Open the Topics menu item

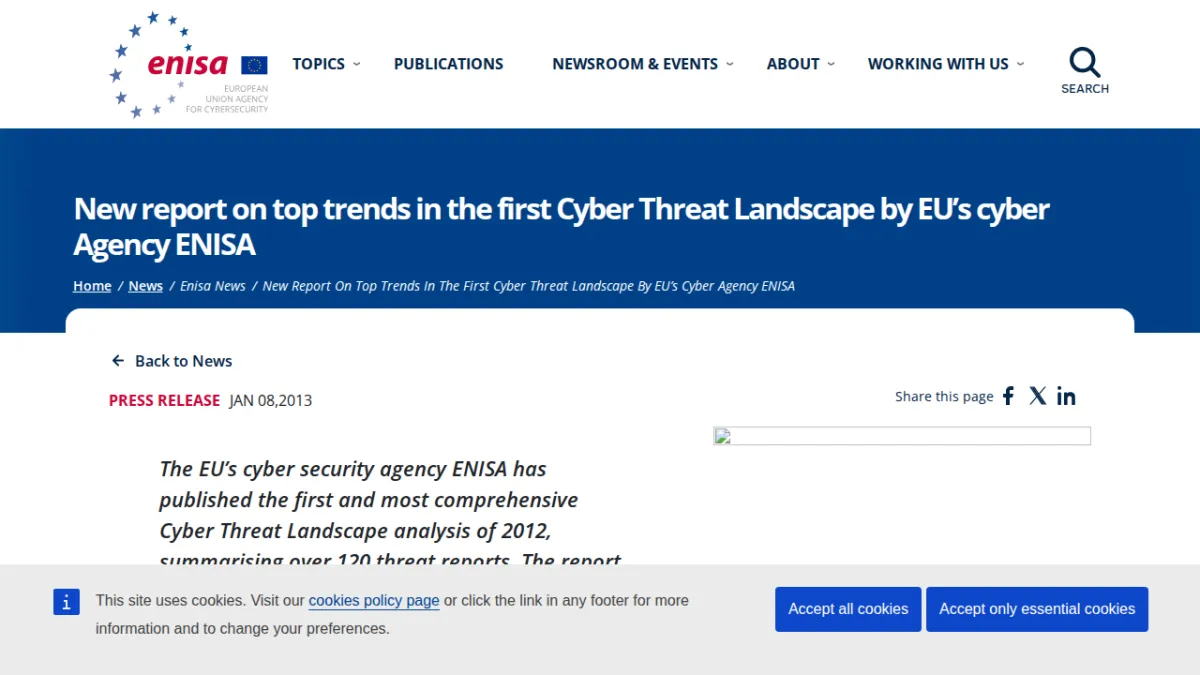coord(318,64)
